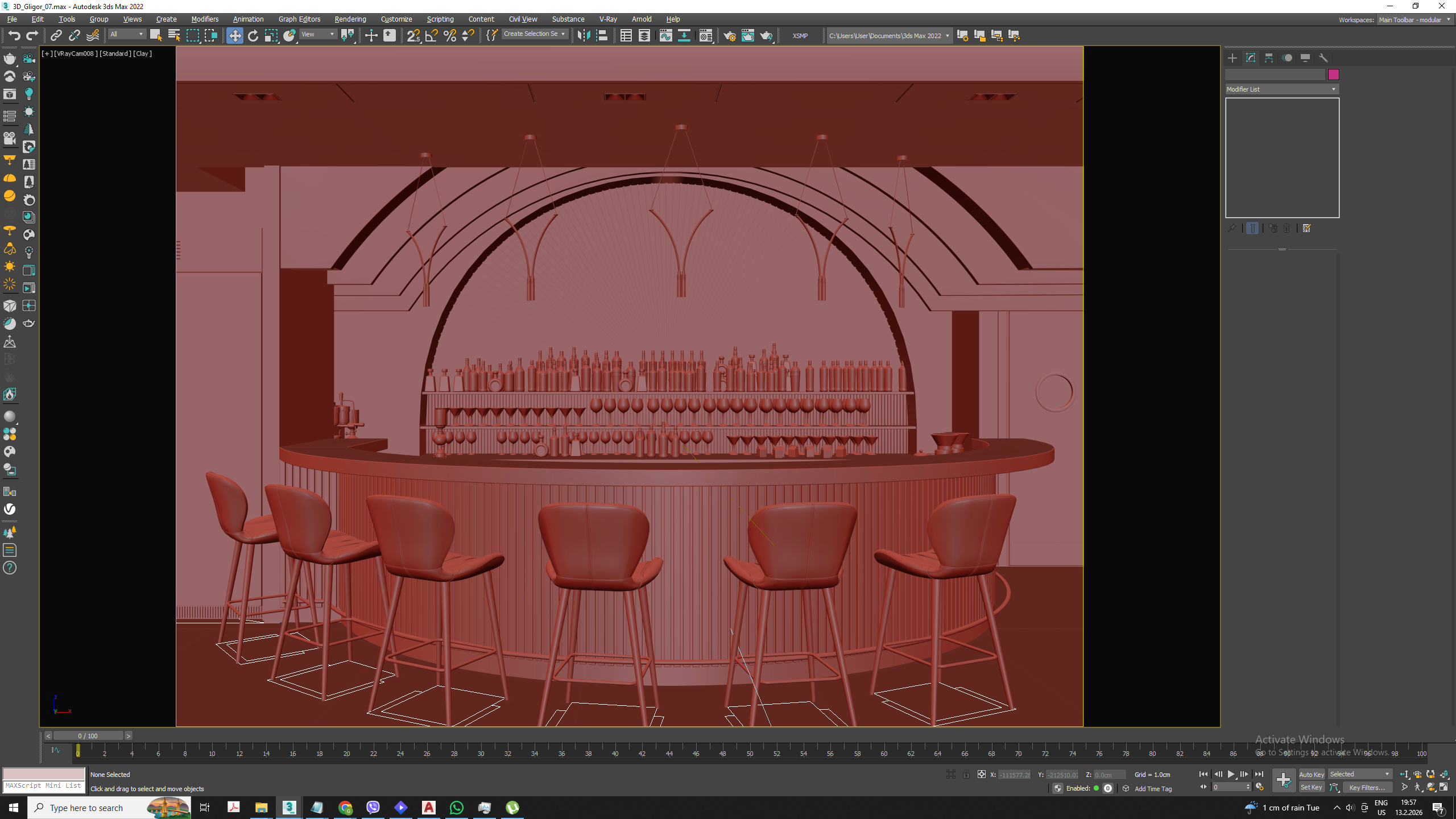Click the Undo arrow icon
This screenshot has height=819, width=1456.
click(x=14, y=36)
